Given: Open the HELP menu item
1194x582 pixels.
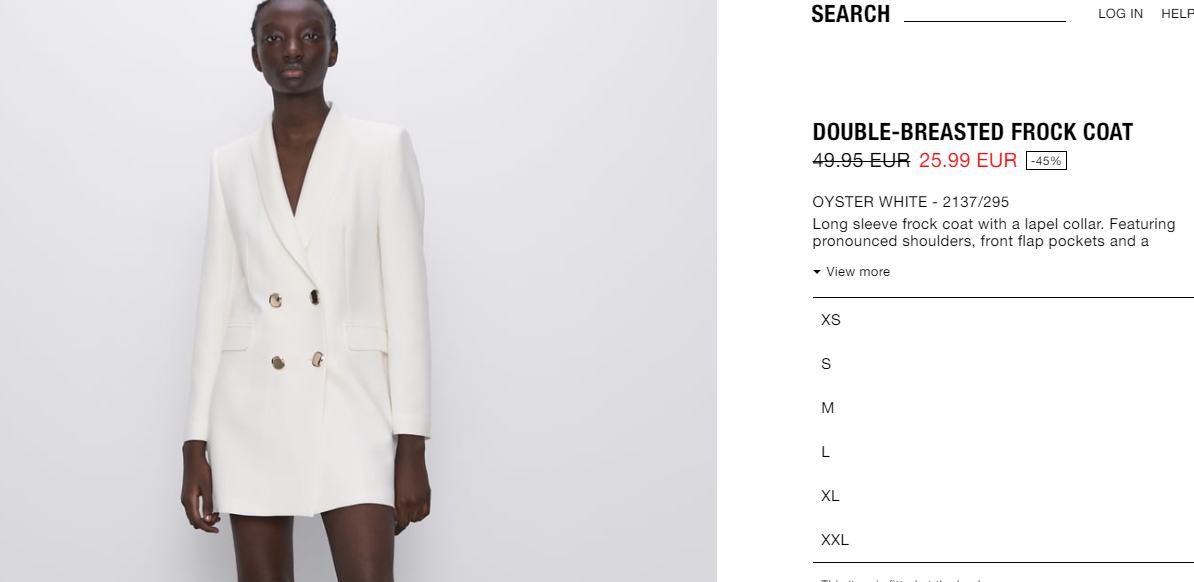Looking at the screenshot, I should point(1177,14).
